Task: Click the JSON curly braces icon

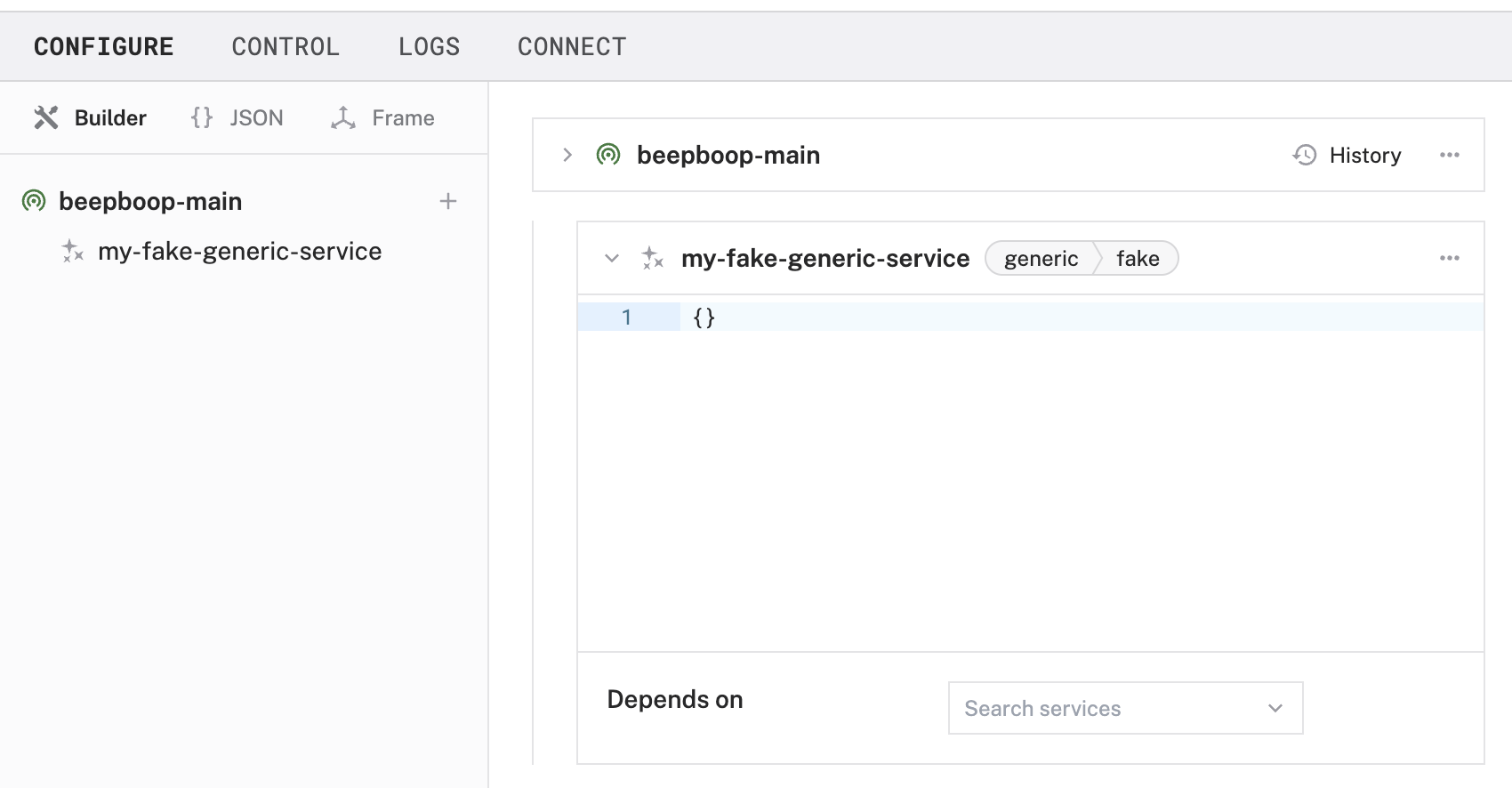Action: pyautogui.click(x=202, y=117)
